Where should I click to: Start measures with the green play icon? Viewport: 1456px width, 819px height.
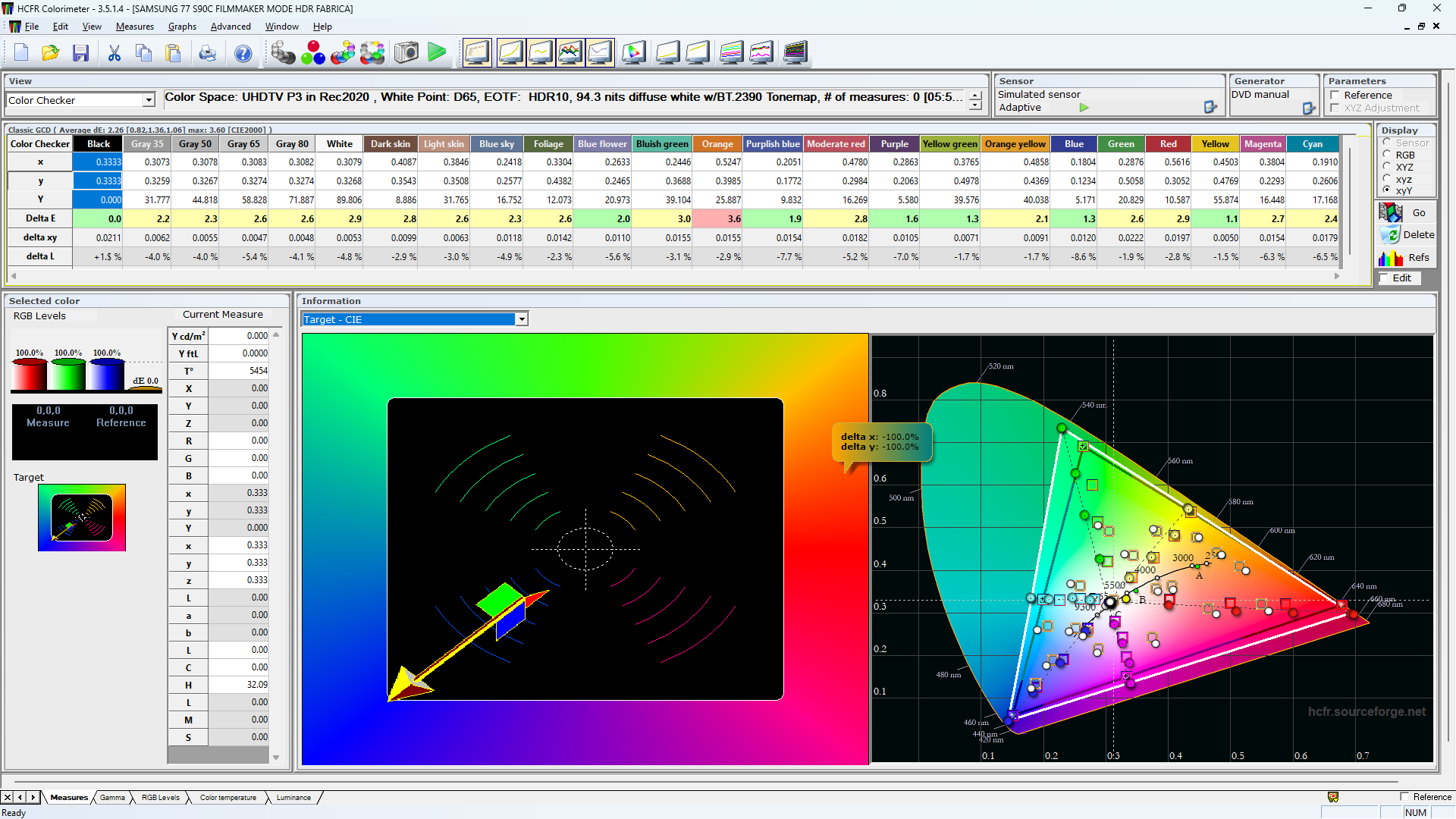click(x=437, y=53)
